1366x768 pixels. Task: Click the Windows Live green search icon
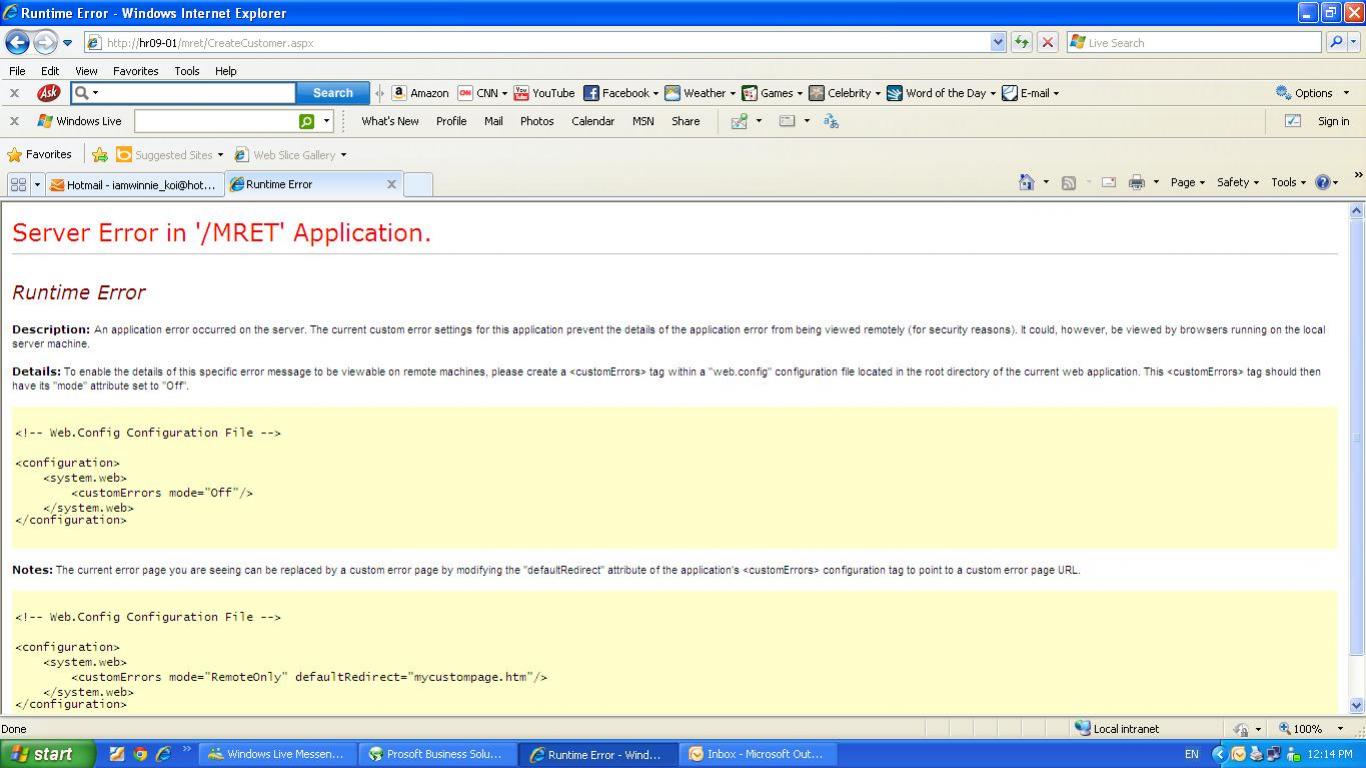coord(307,121)
